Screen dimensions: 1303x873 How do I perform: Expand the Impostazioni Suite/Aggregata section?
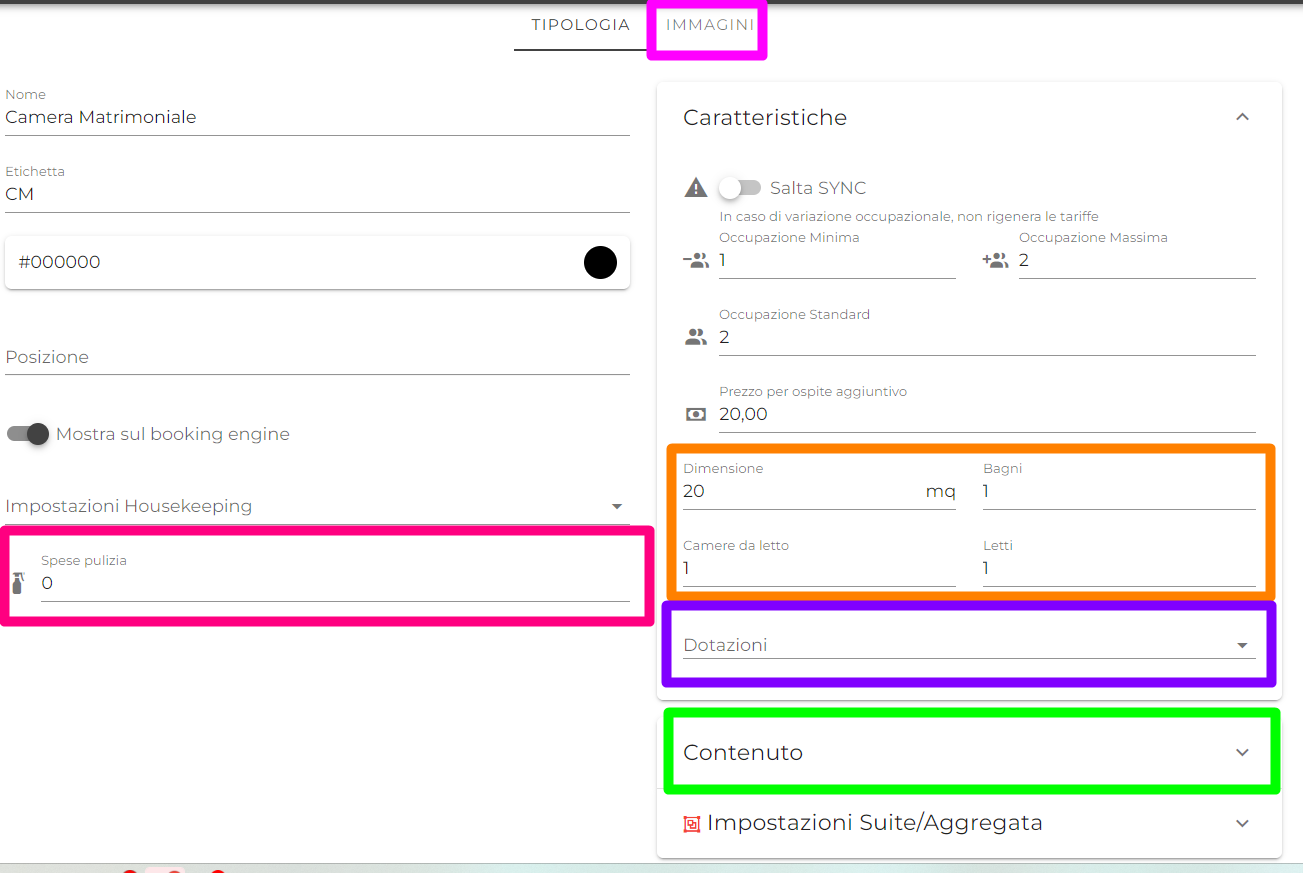point(969,823)
